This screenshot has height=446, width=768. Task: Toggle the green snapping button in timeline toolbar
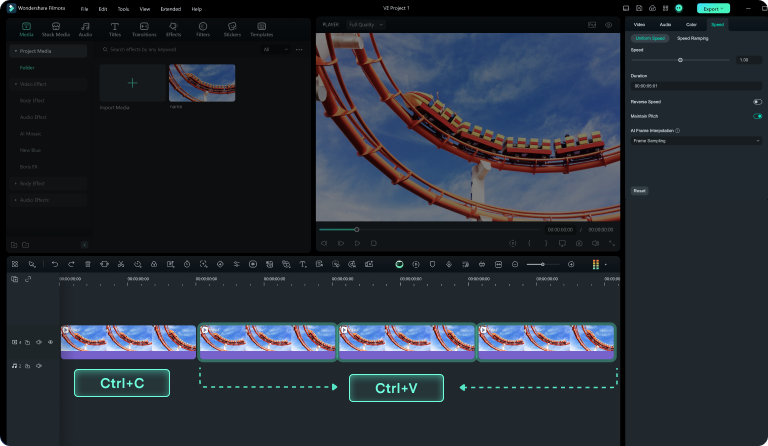[x=399, y=264]
